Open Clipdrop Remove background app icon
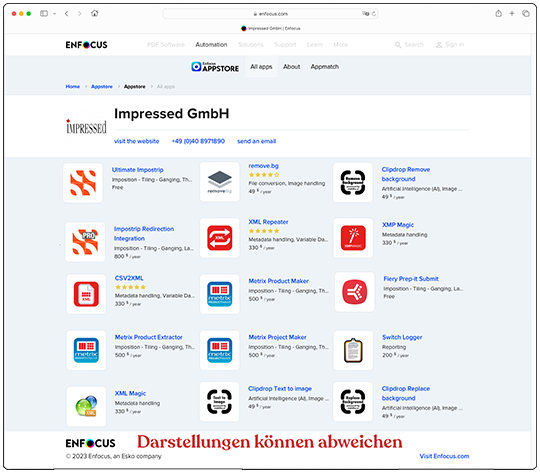The height and width of the screenshot is (475, 540). point(353,183)
